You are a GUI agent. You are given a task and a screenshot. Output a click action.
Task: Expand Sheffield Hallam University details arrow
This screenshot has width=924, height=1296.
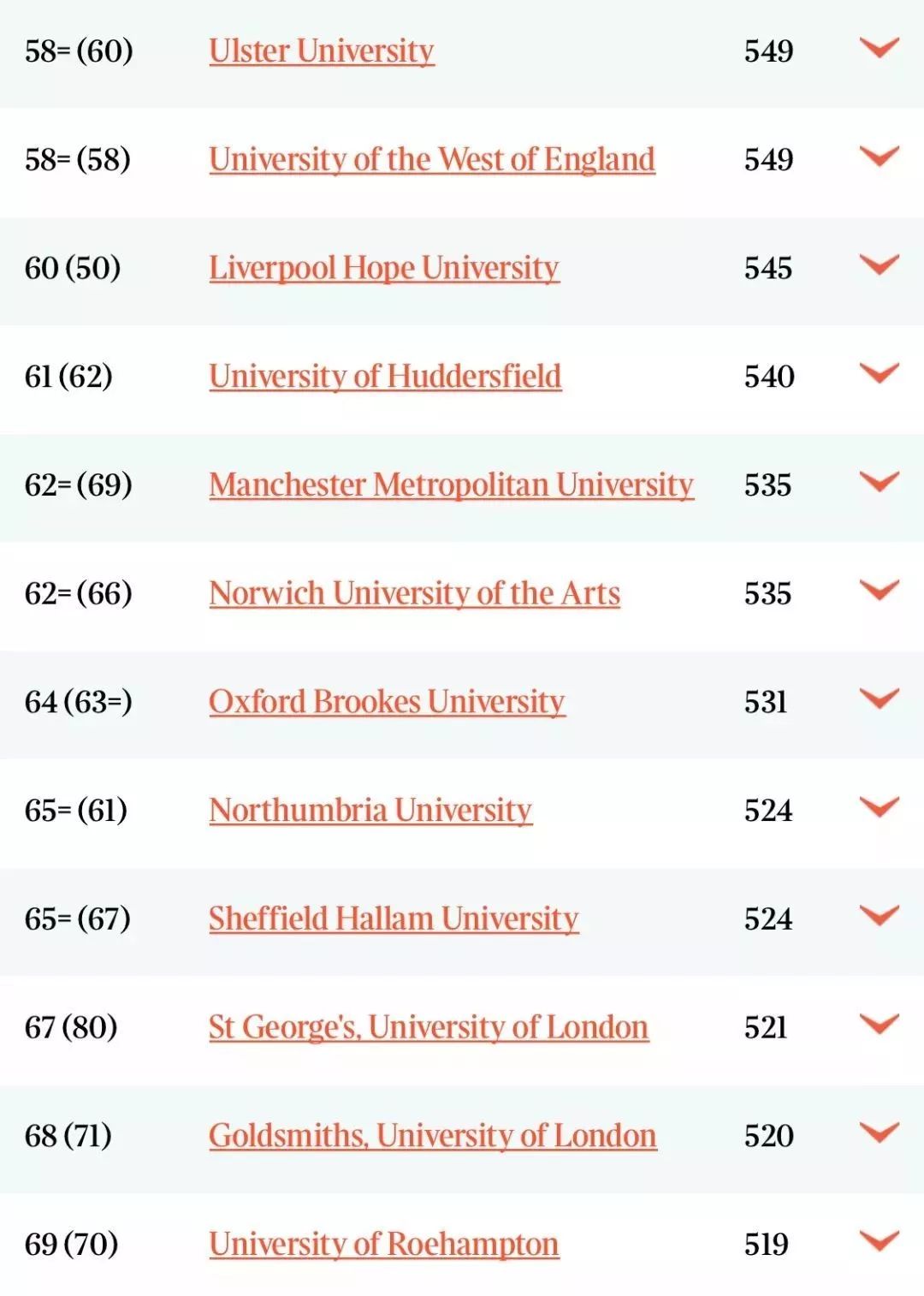point(880,916)
